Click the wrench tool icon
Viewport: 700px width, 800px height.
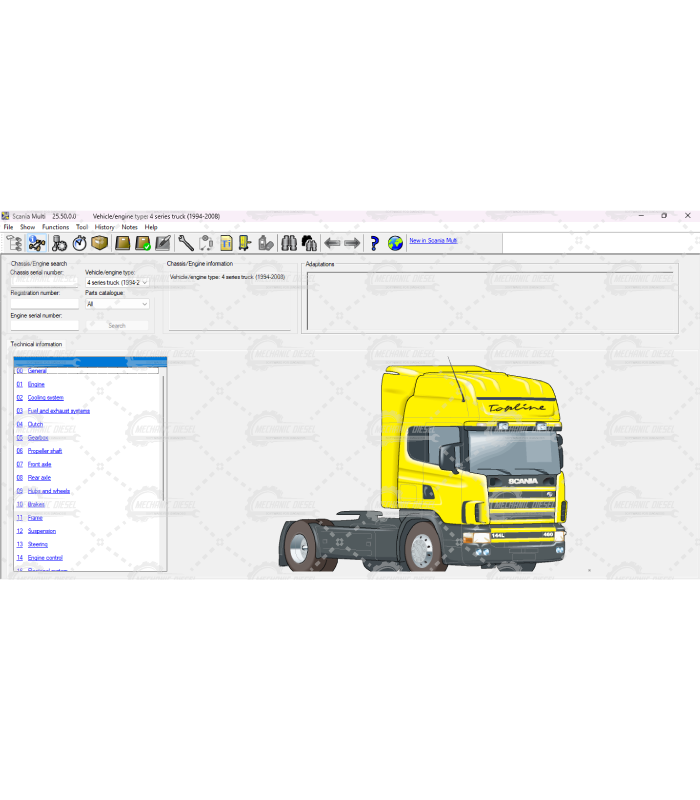click(186, 243)
